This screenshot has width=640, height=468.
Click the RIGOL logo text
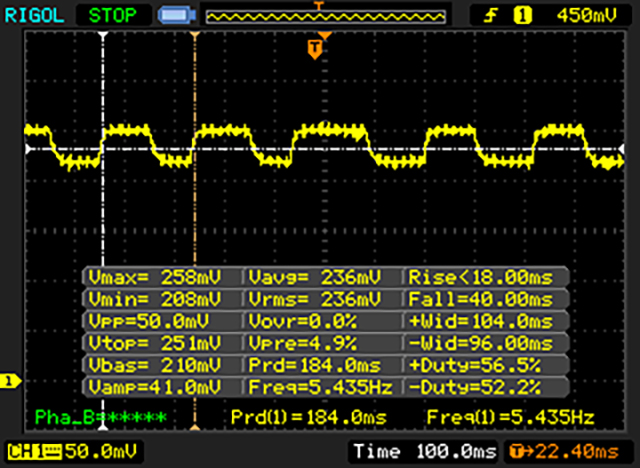pyautogui.click(x=34, y=16)
